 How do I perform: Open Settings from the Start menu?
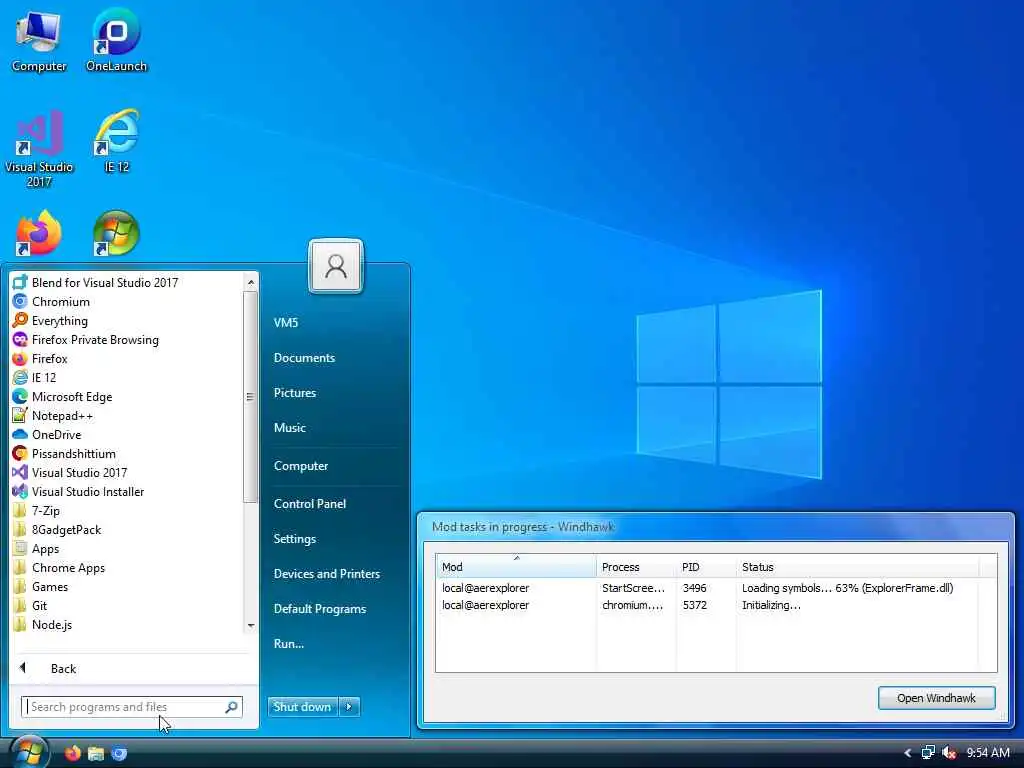(295, 539)
